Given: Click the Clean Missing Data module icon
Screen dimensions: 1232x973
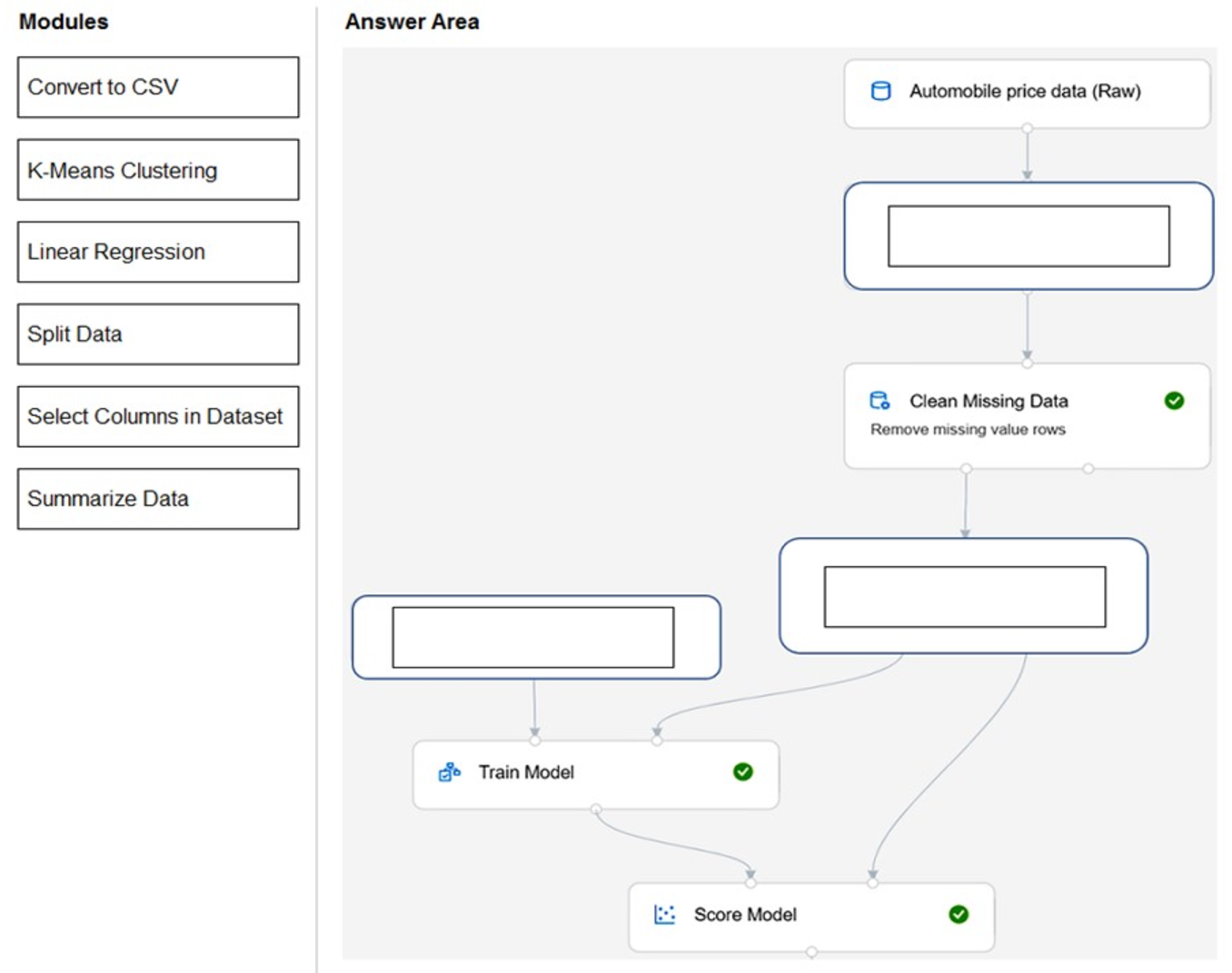Looking at the screenshot, I should [x=879, y=401].
